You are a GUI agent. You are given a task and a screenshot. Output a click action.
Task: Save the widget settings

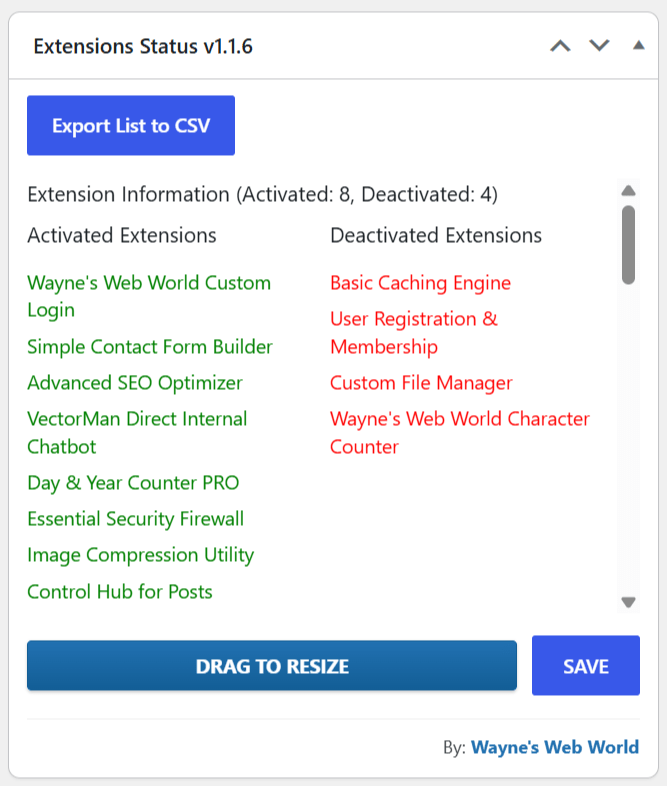[586, 666]
